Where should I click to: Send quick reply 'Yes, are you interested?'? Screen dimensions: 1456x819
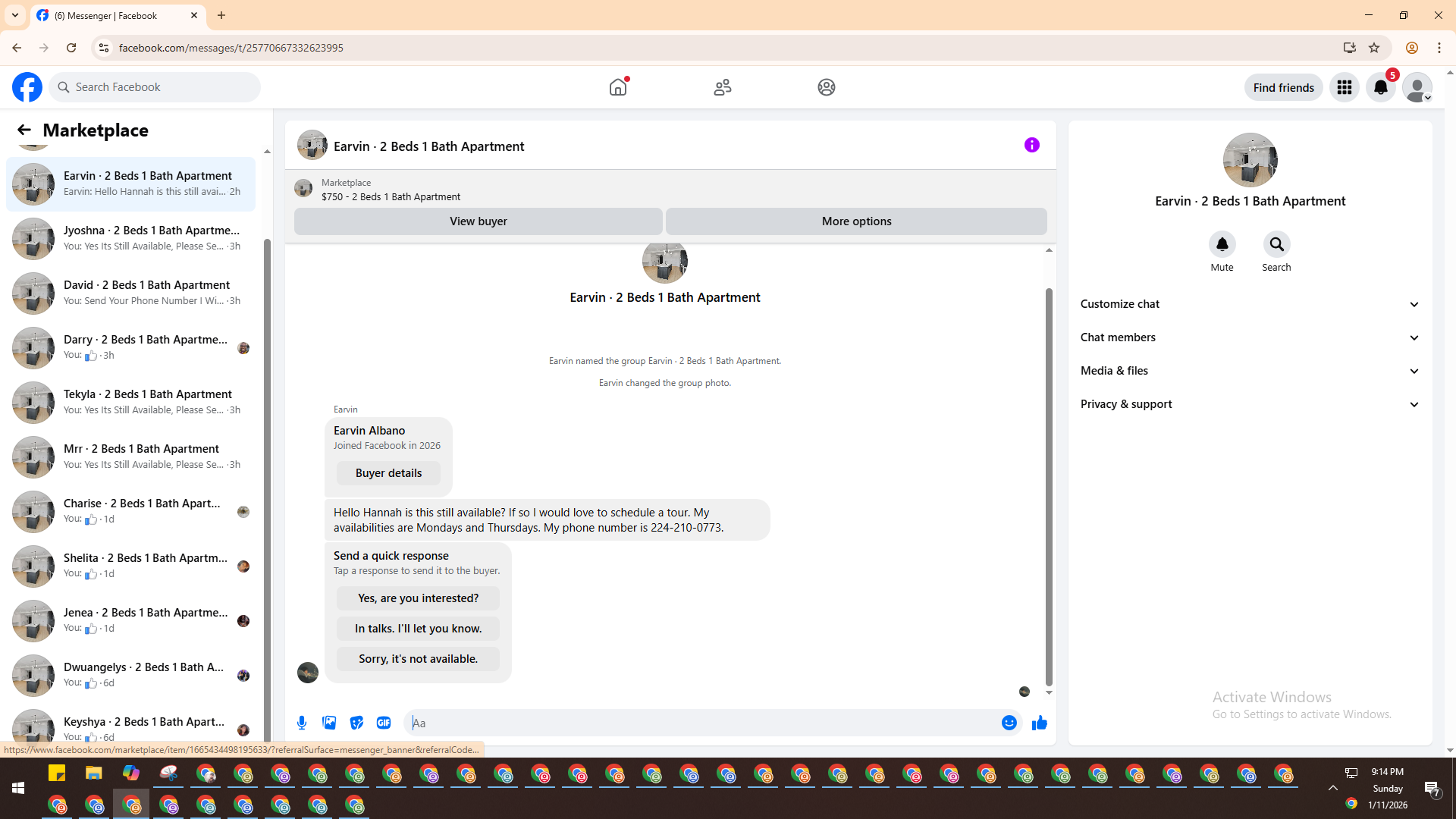point(418,598)
